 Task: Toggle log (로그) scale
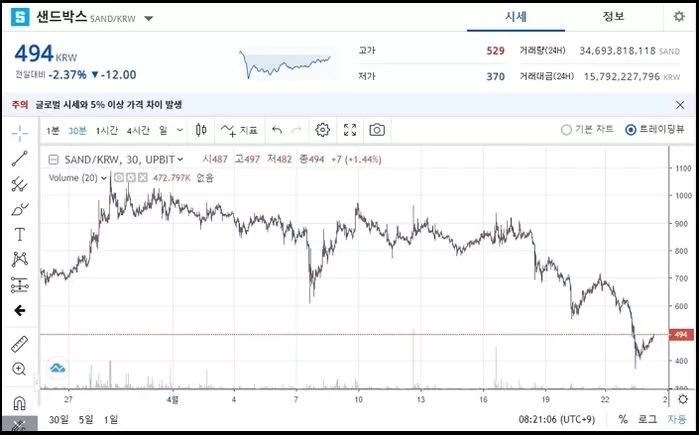(647, 419)
